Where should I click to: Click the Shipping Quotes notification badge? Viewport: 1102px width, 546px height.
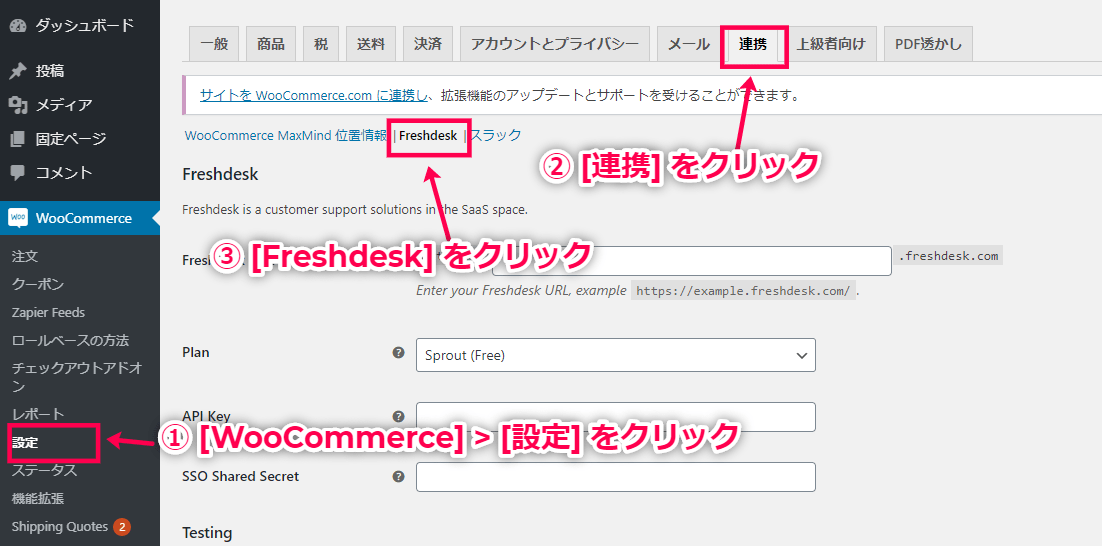(x=122, y=526)
